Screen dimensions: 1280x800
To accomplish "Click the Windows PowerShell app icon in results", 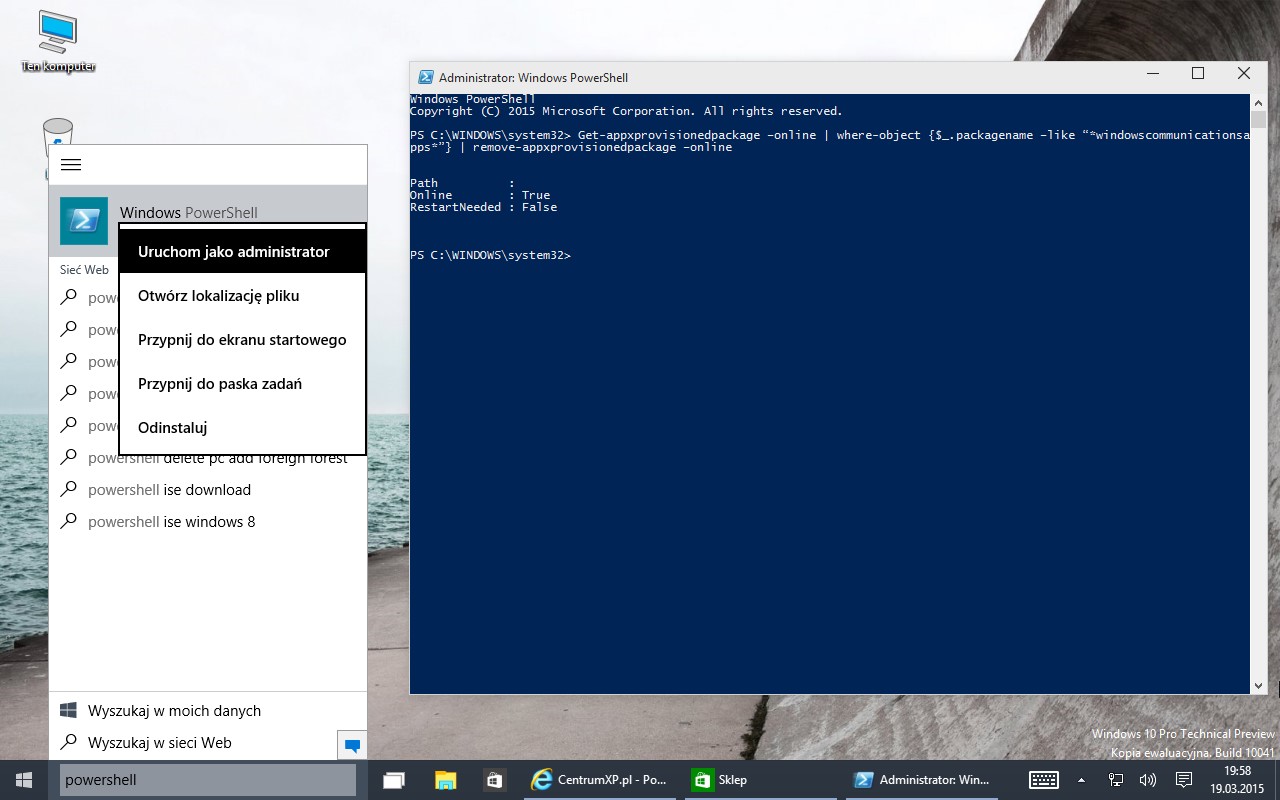I will (84, 221).
